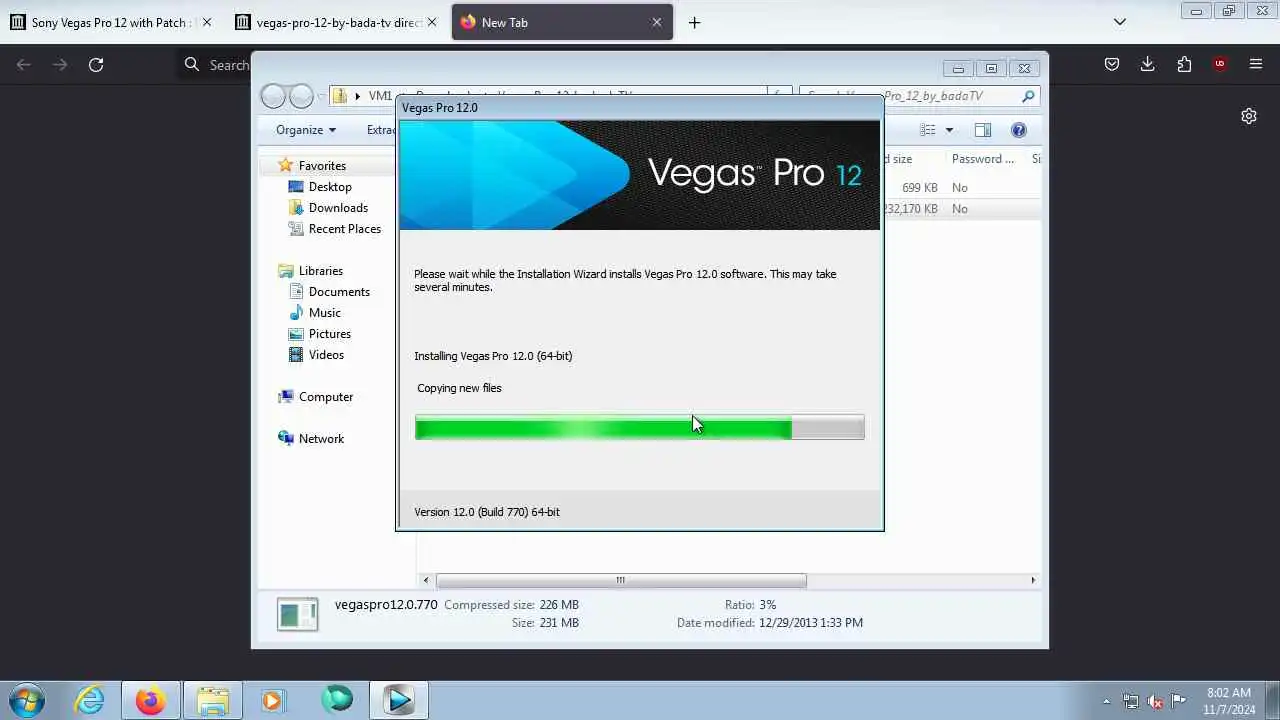The image size is (1280, 720).
Task: Click Vegas Pro installer taskbar icon
Action: [399, 700]
